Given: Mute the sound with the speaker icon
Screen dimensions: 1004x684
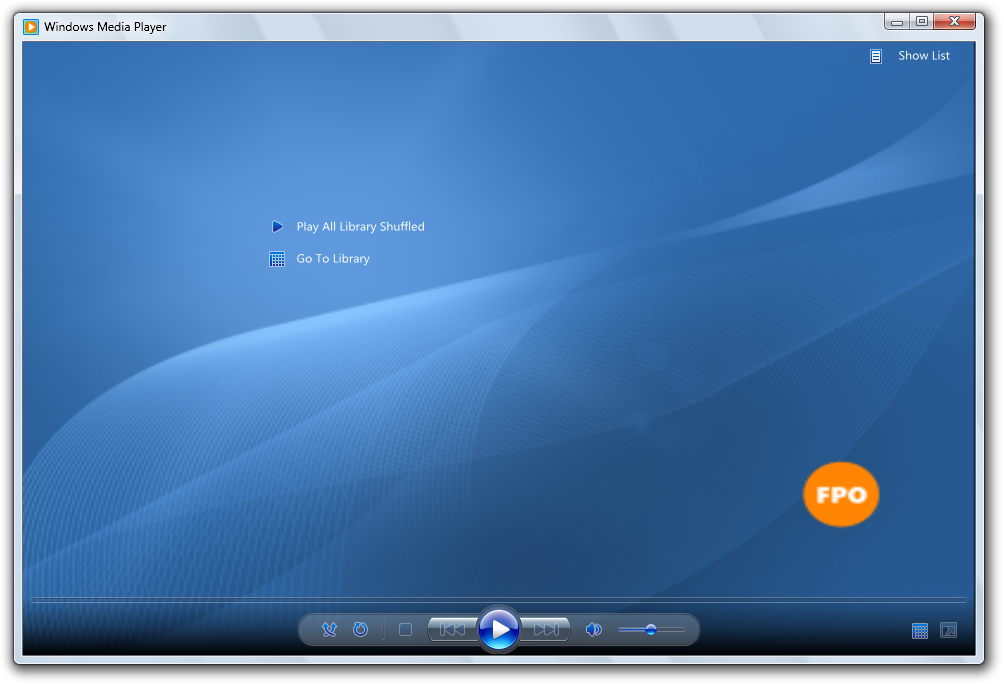Looking at the screenshot, I should point(594,630).
